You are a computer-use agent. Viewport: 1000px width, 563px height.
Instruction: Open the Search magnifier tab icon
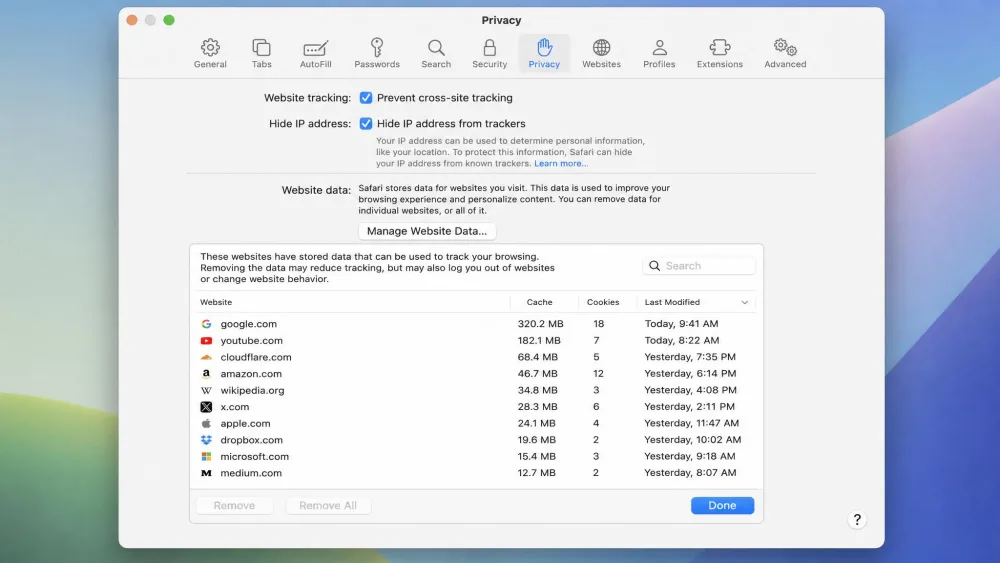(436, 48)
